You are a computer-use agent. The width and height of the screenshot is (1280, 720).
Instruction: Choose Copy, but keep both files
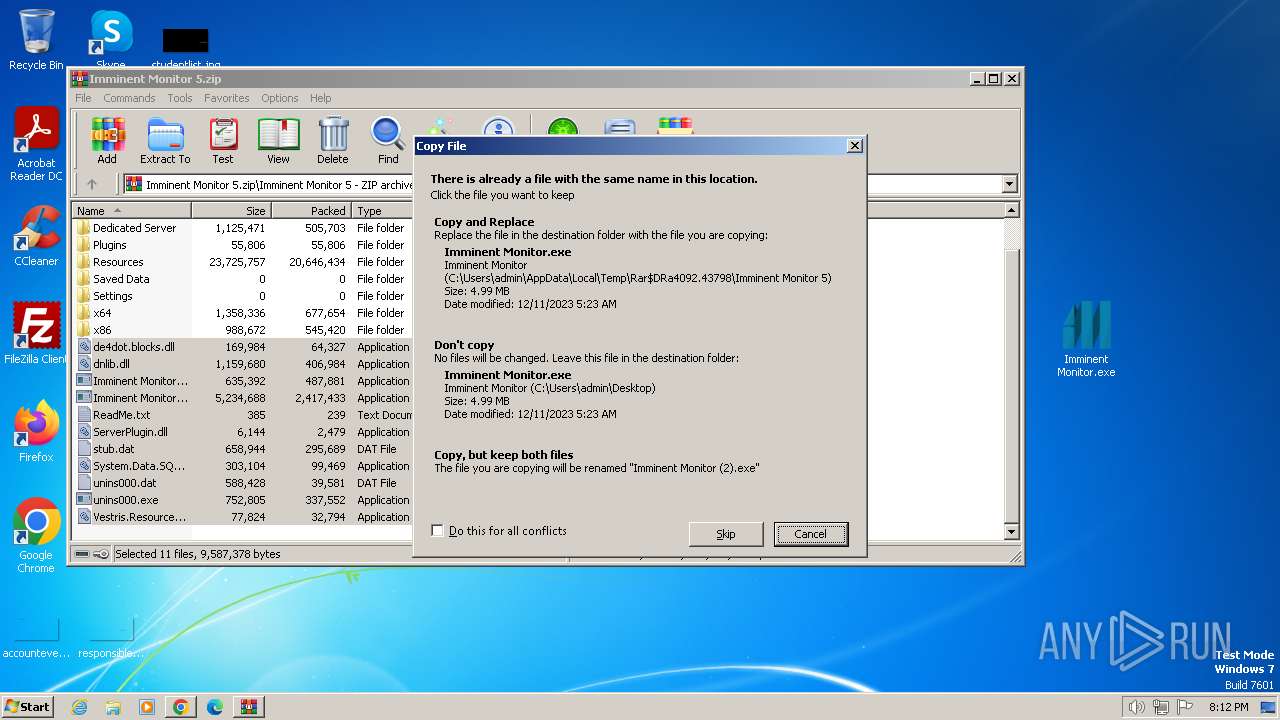tap(640, 461)
